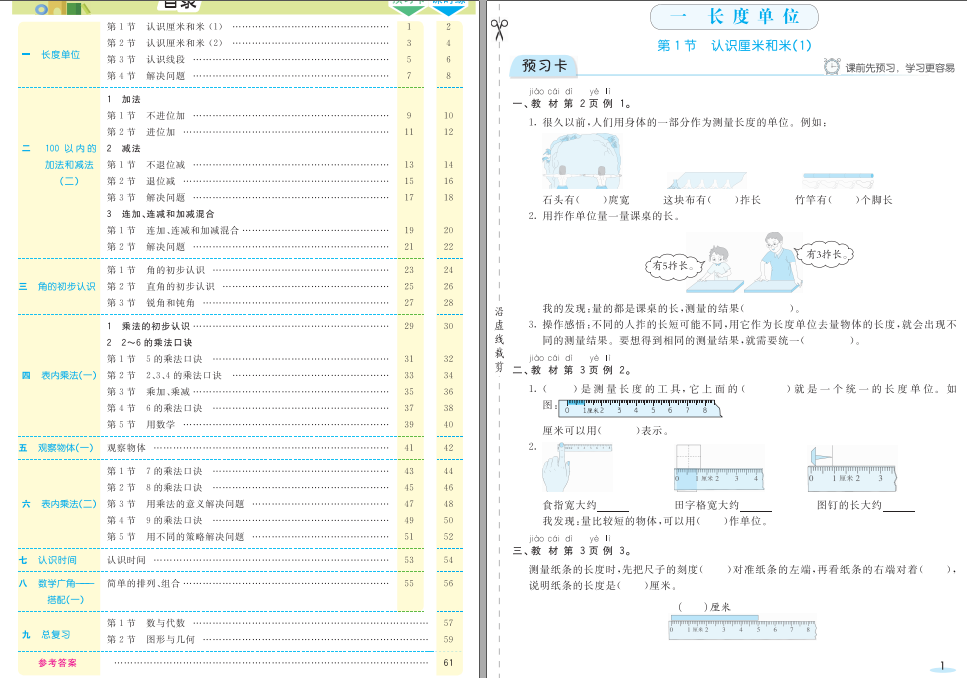
Task: Click the 长度单位 chapter title banner on right page
Action: [x=734, y=17]
